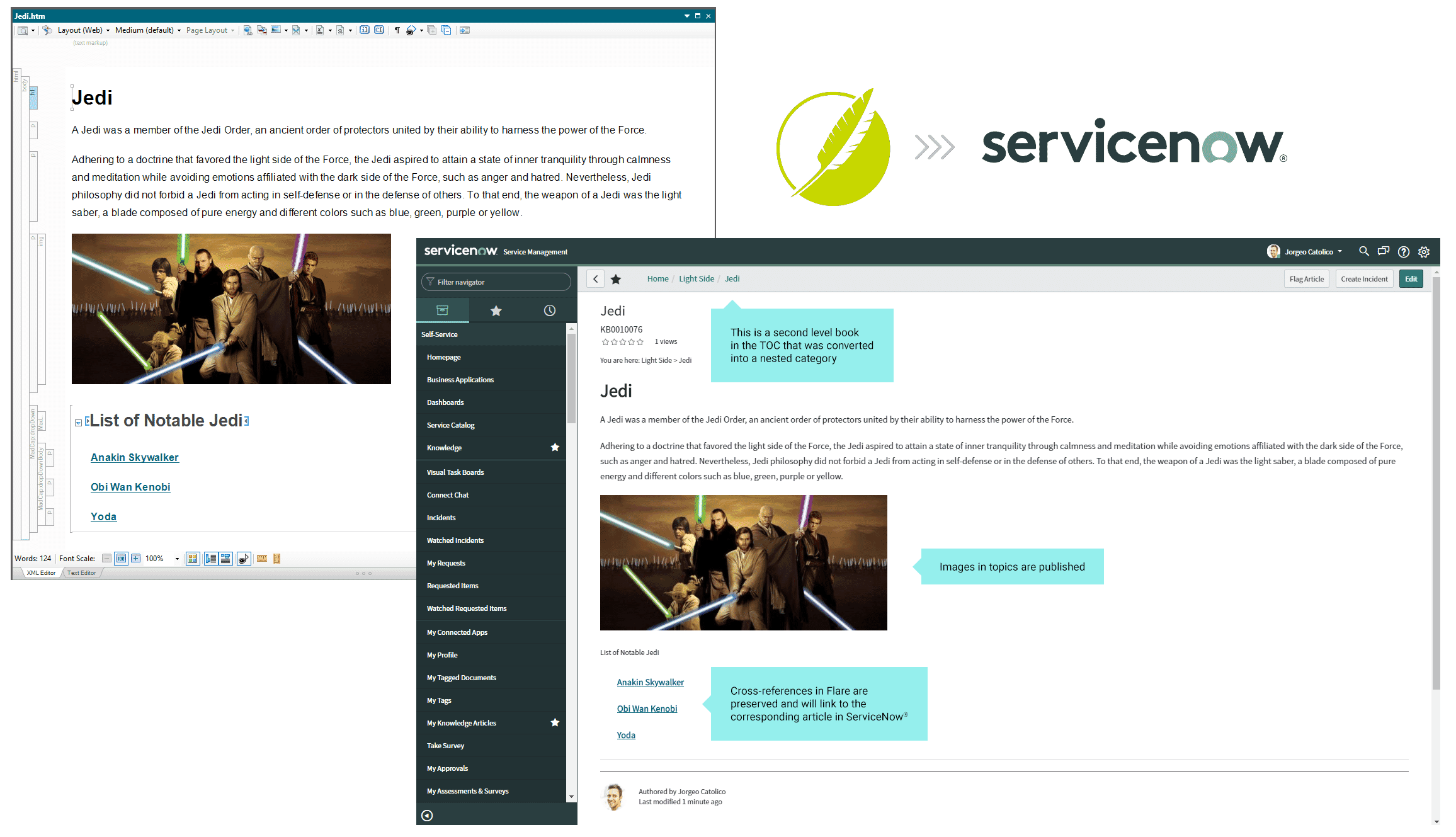Toggle the 'iI' index markers button

pyautogui.click(x=365, y=30)
